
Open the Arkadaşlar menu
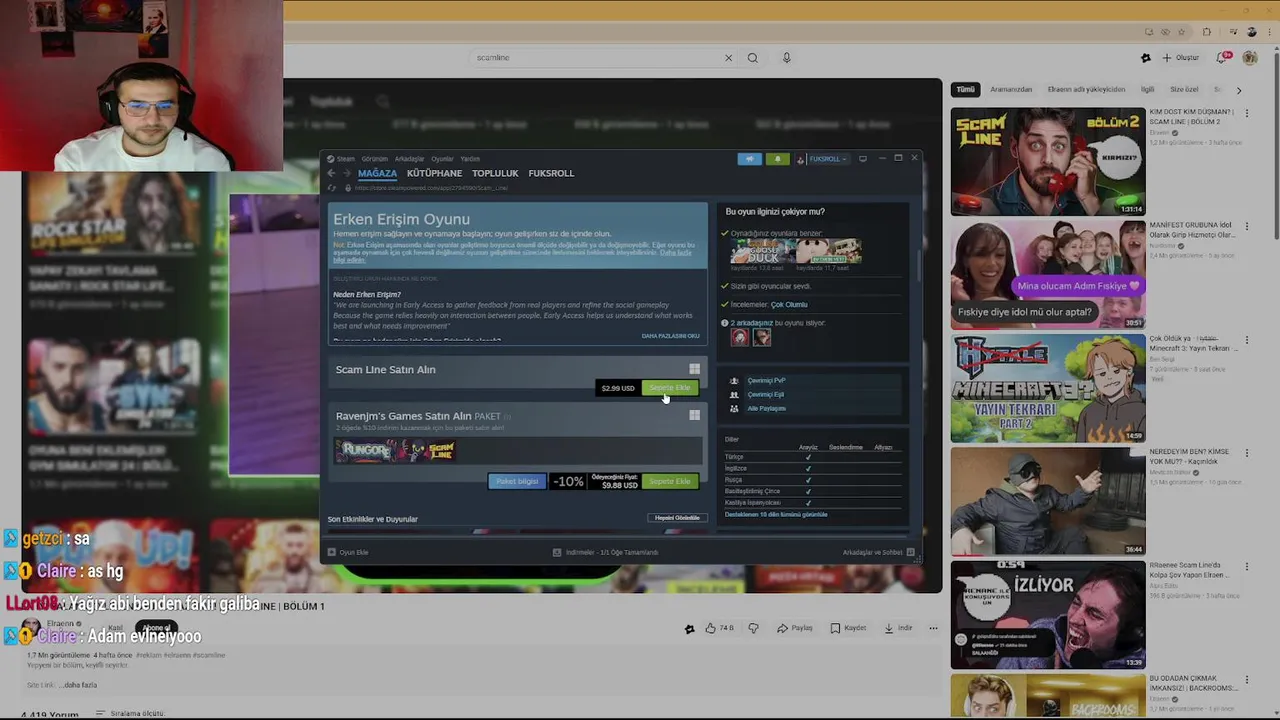pyautogui.click(x=409, y=159)
